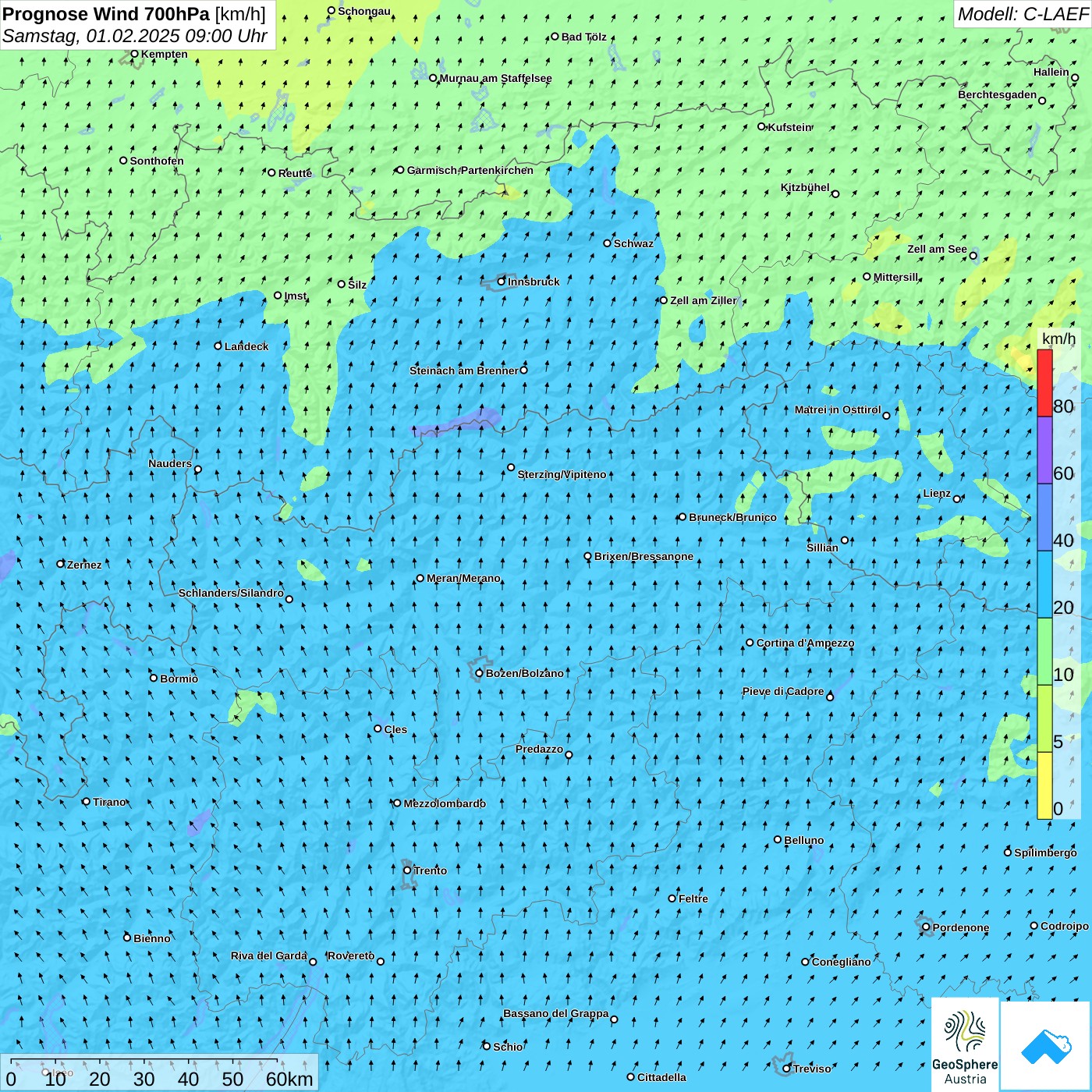
Task: Click the 'Modell: C-LAEF' label
Action: [x=1023, y=14]
